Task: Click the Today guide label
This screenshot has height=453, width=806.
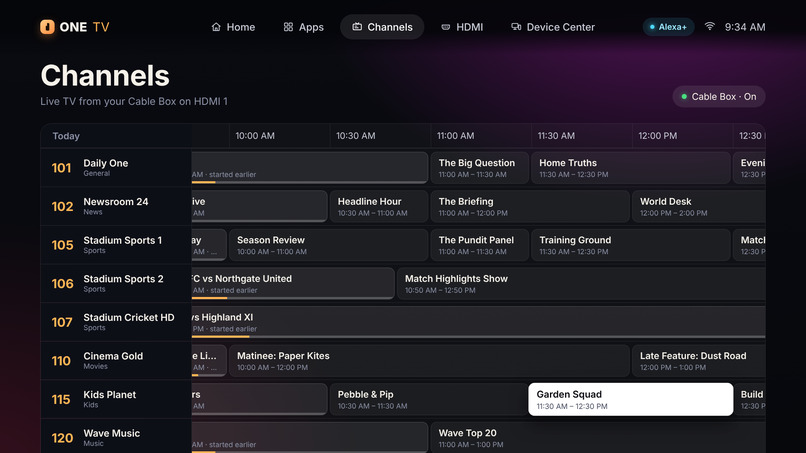Action: [66, 136]
